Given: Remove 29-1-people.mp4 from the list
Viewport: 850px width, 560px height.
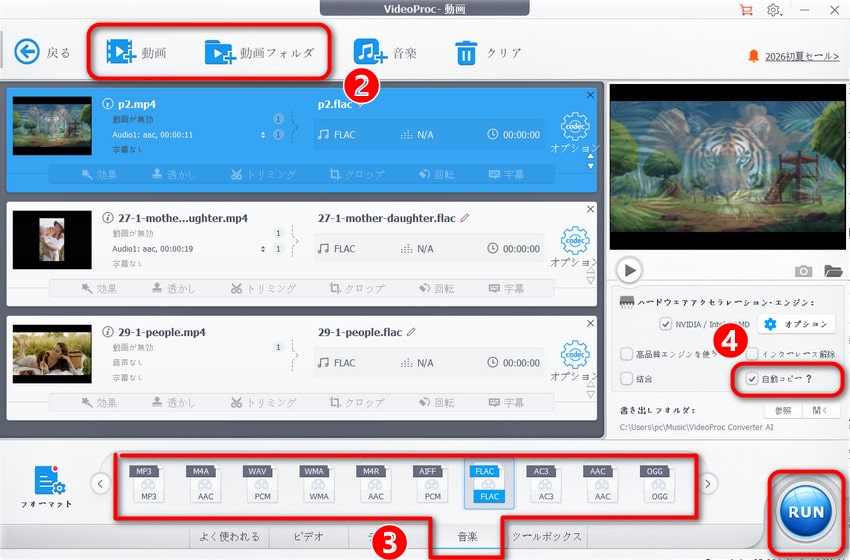Looking at the screenshot, I should pyautogui.click(x=590, y=324).
